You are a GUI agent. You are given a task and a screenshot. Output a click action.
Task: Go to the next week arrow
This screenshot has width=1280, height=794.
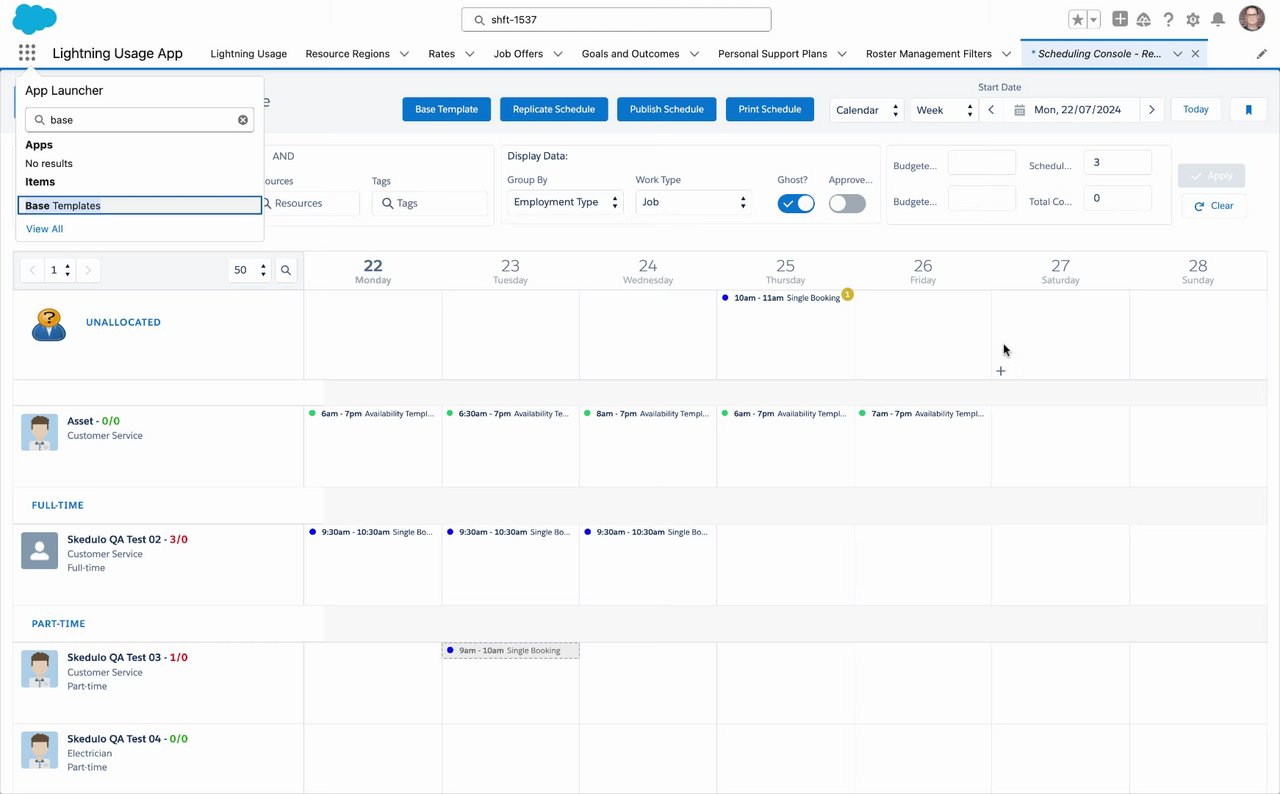click(1152, 110)
